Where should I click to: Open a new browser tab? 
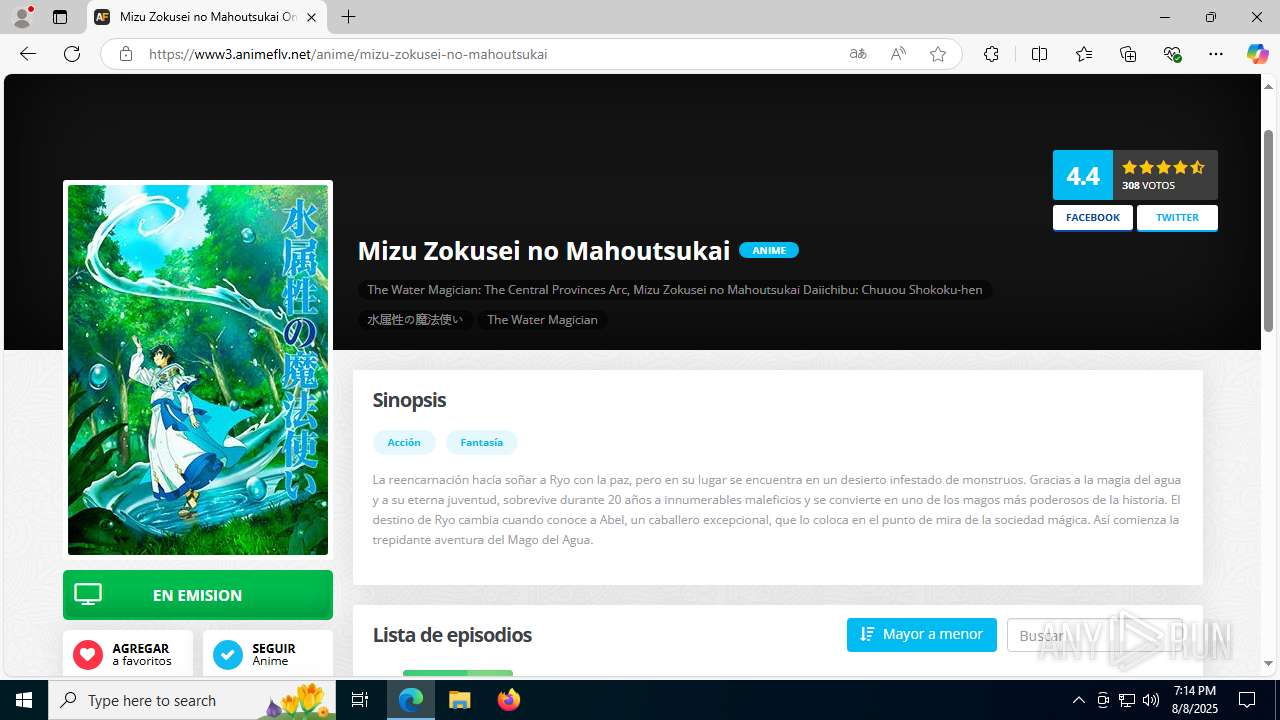348,17
